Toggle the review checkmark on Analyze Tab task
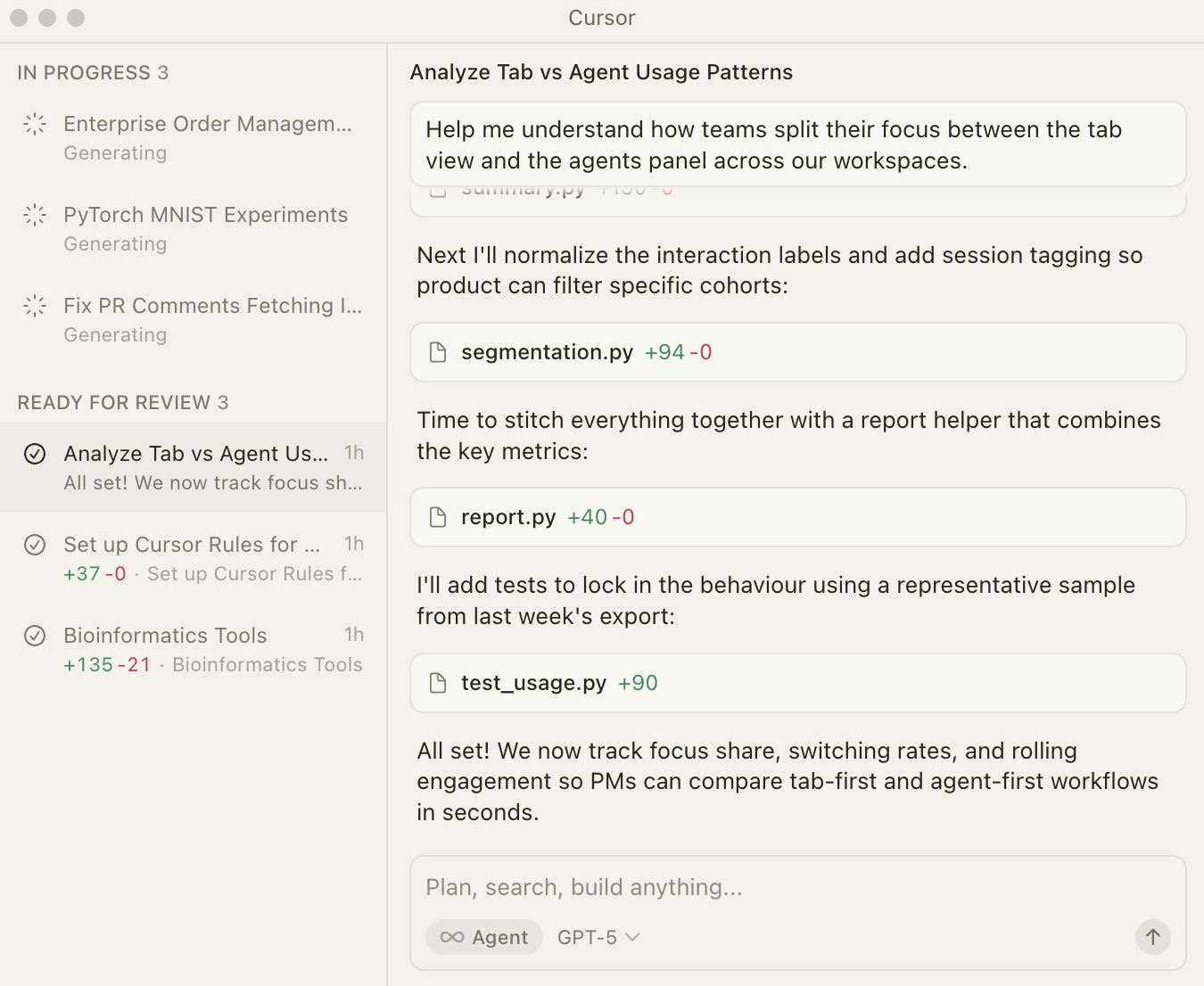 tap(35, 453)
